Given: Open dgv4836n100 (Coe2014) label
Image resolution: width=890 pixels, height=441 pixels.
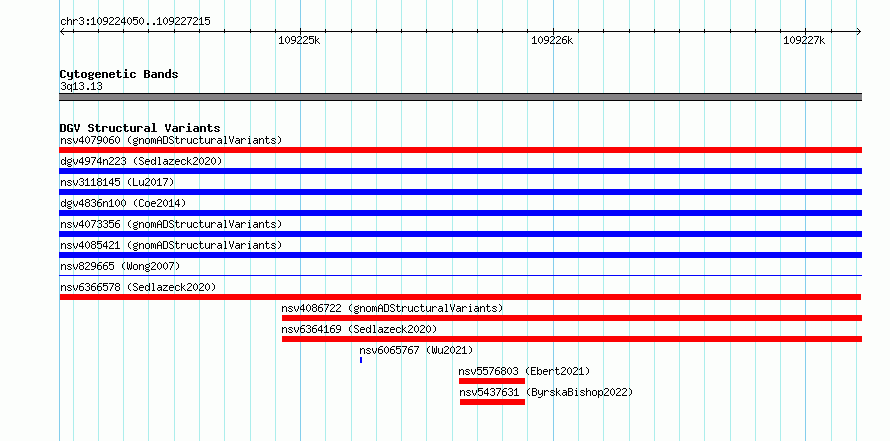Looking at the screenshot, I should (123, 203).
